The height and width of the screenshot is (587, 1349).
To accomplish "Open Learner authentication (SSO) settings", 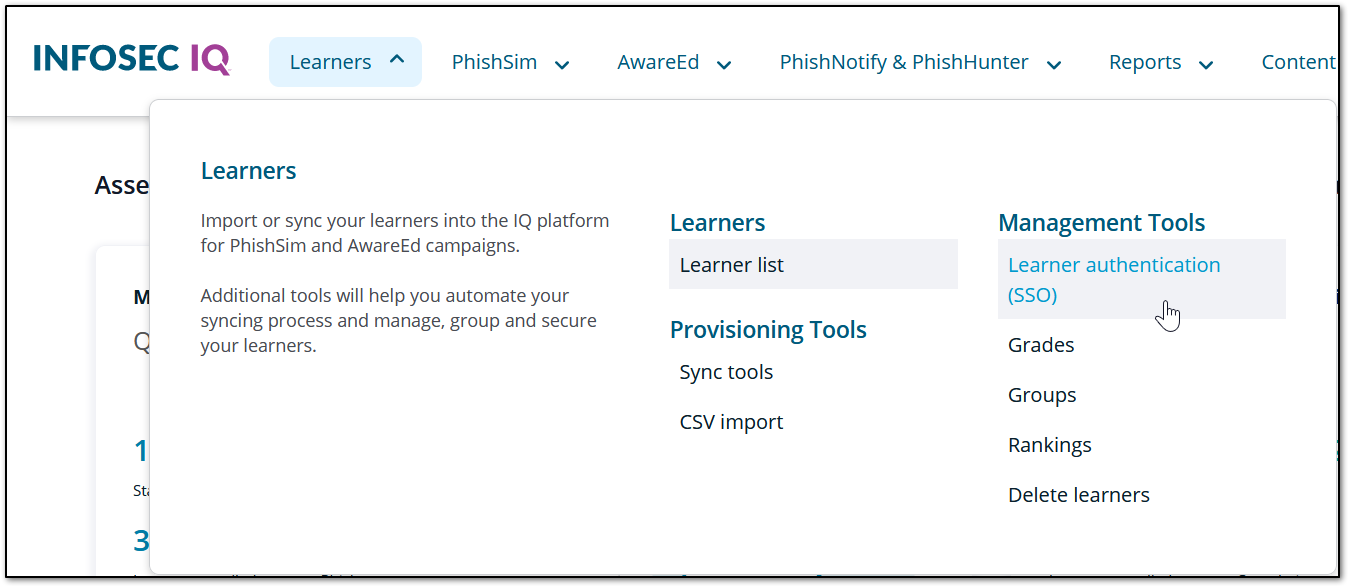I will [1114, 279].
